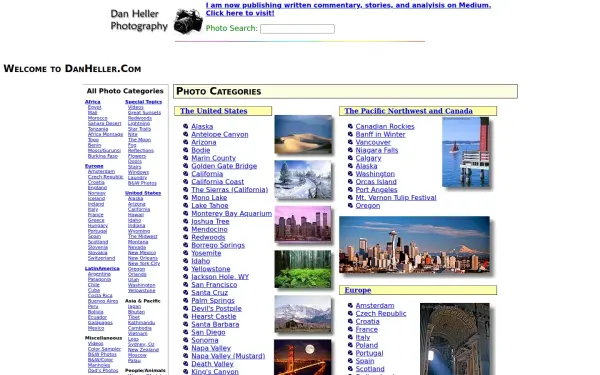Viewport: 600px width, 375px height.
Task: Open the Joshua Tree link
Action: (210, 221)
